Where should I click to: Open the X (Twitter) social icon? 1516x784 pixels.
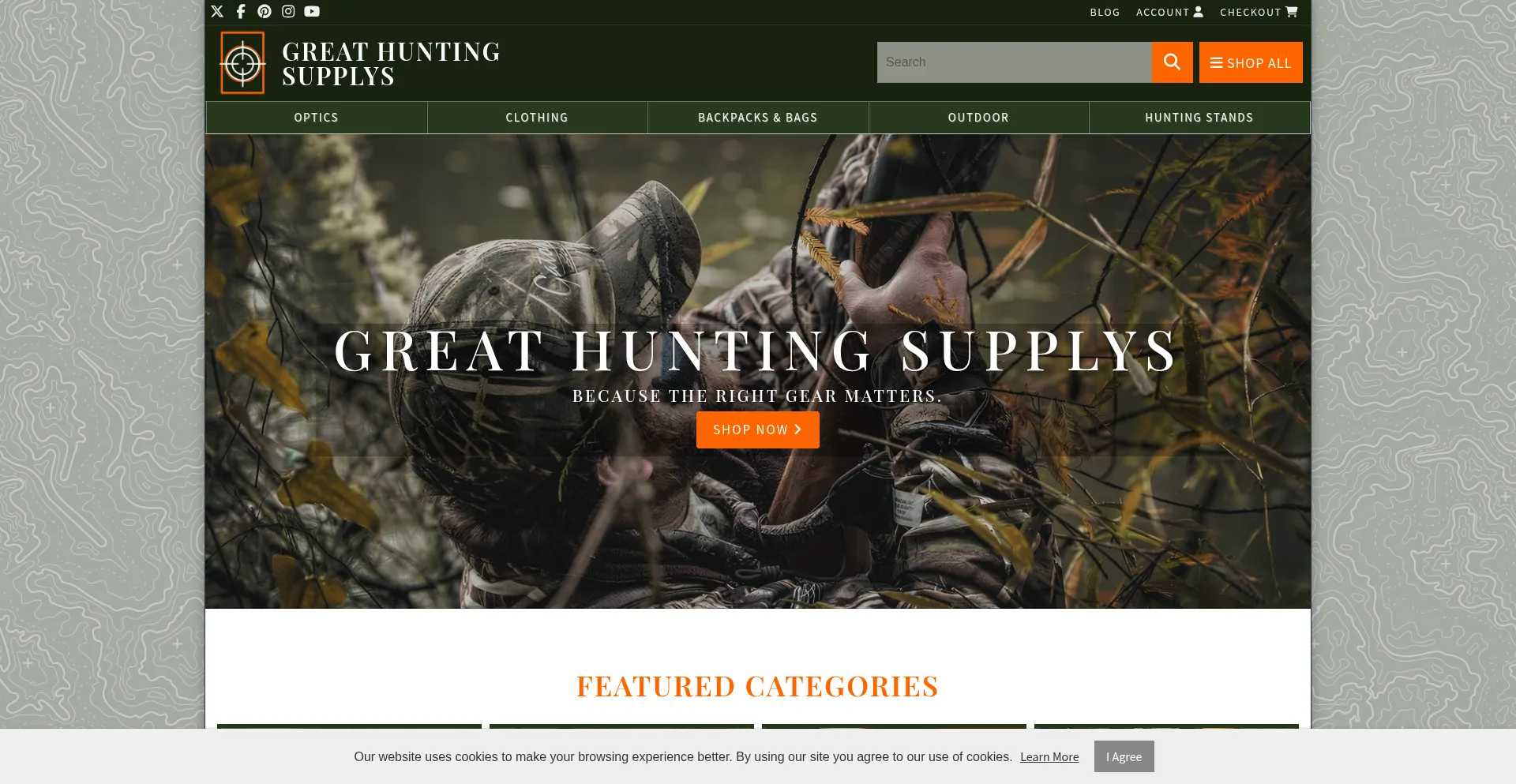217,11
